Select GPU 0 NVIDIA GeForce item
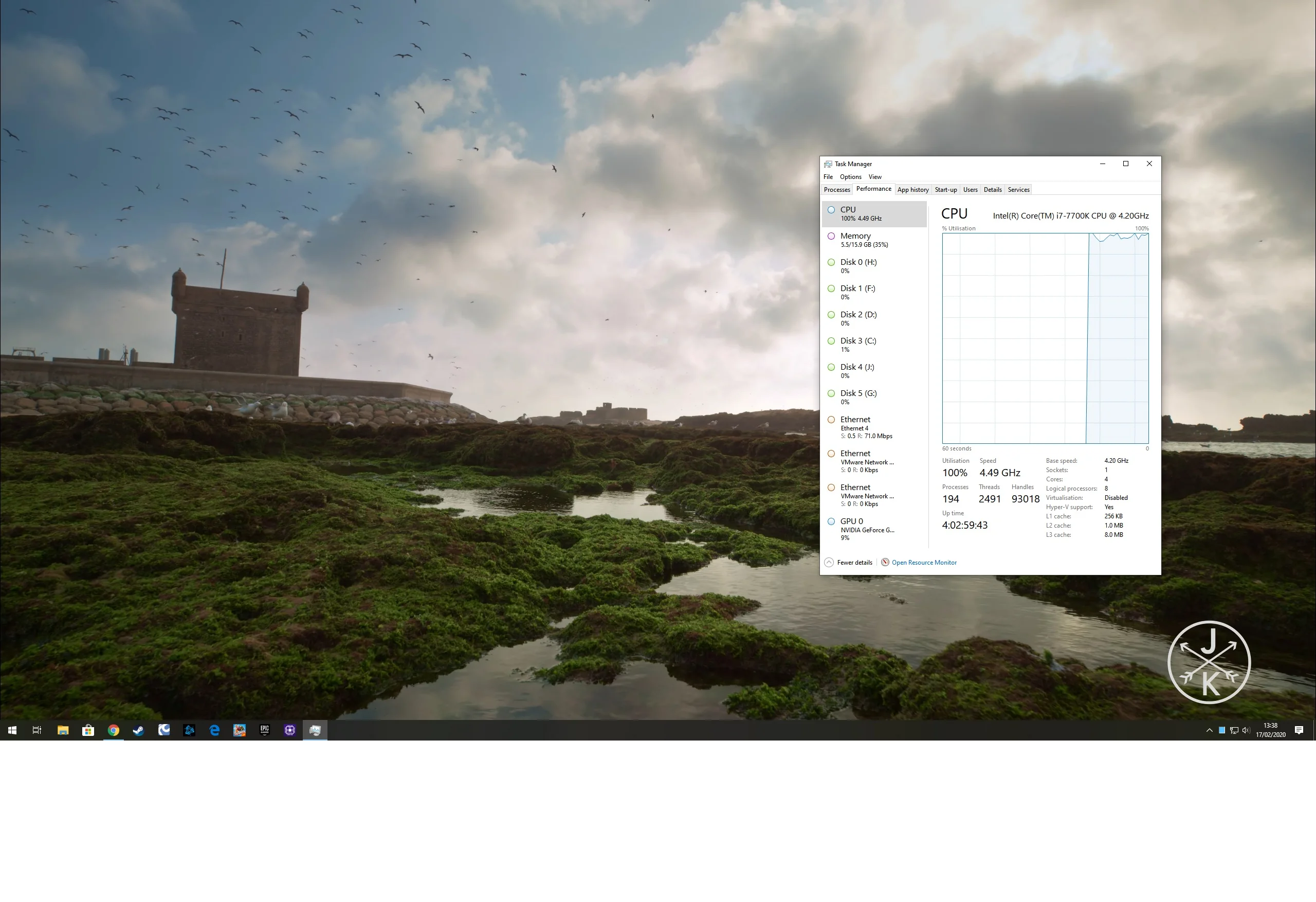Screen dimensions: 1316x902 click(874, 530)
